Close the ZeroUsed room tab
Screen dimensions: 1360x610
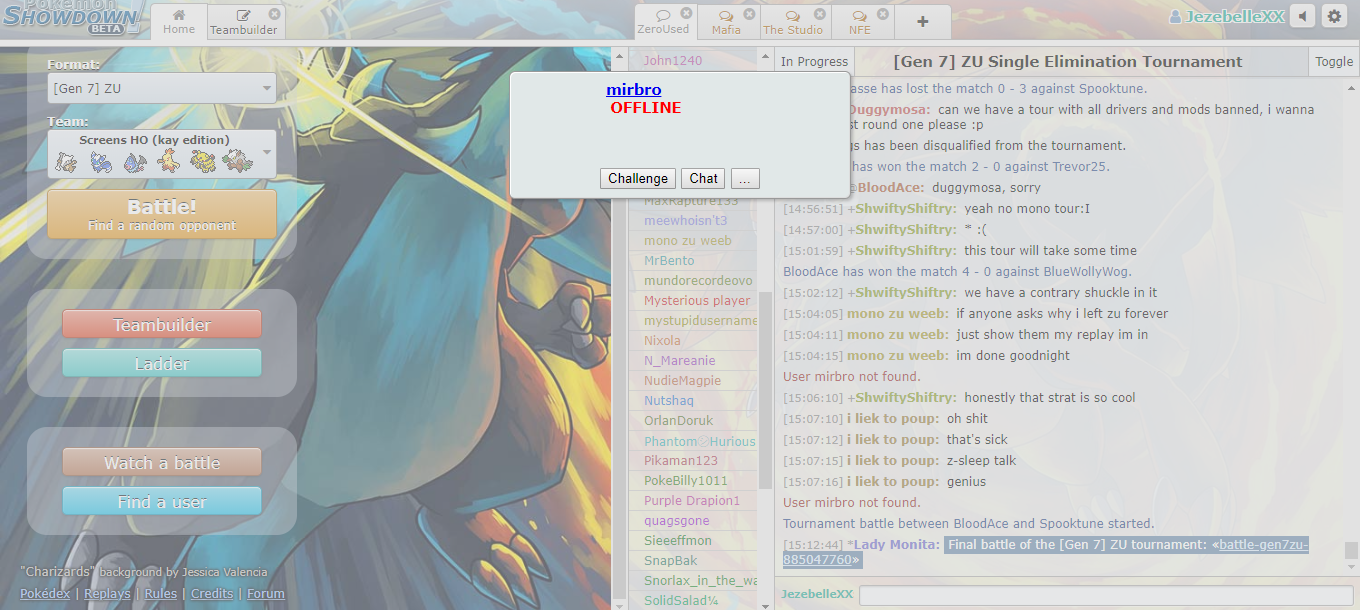(686, 14)
